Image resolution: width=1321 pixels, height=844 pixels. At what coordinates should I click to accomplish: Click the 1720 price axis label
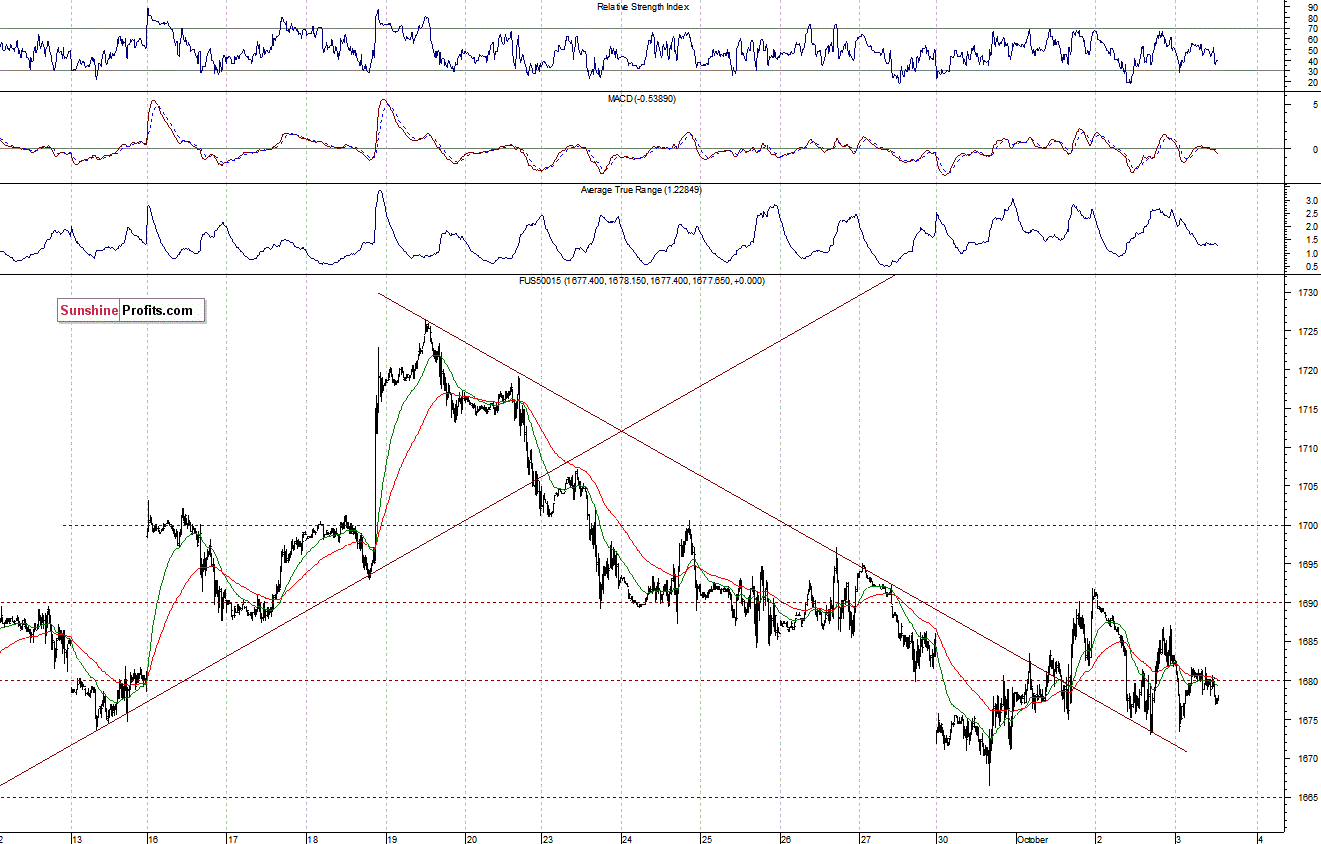click(x=1308, y=371)
